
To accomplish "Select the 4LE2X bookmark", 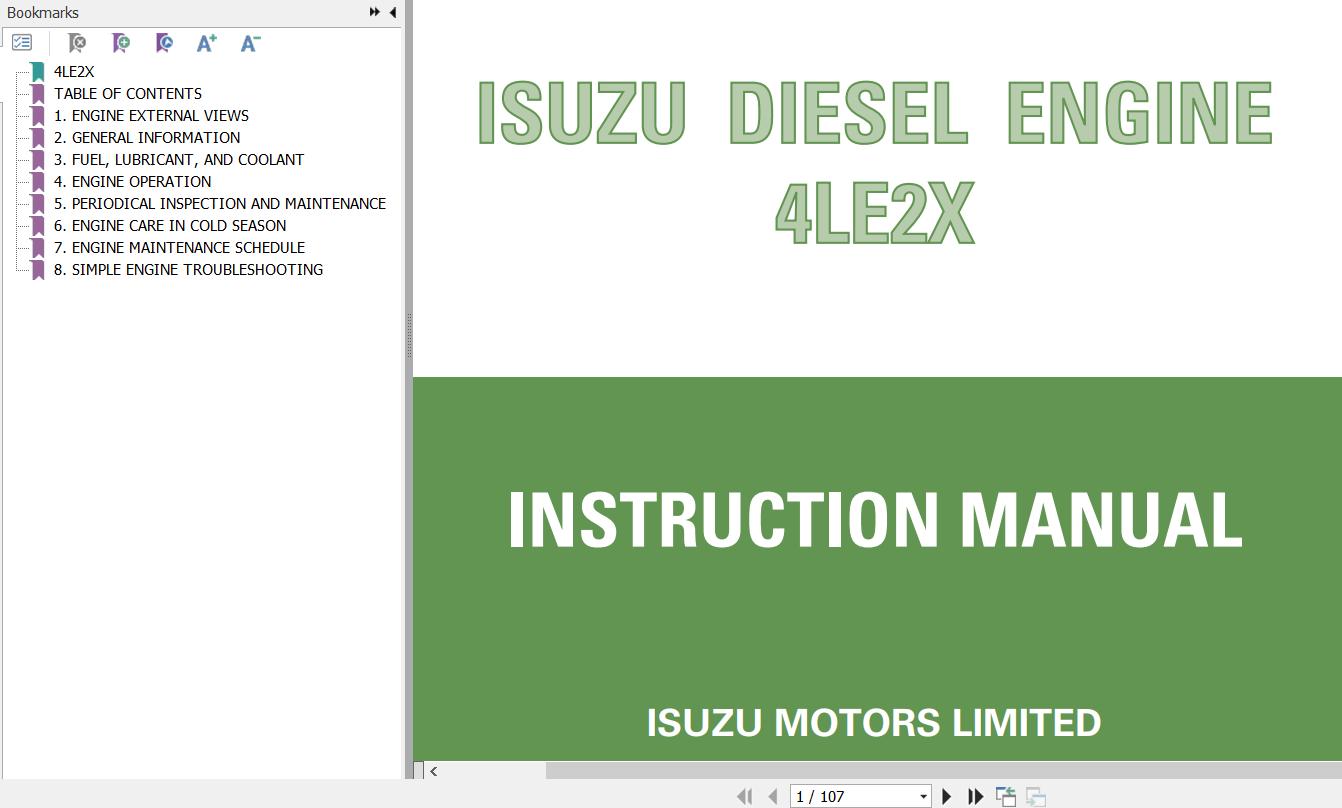I will [x=74, y=72].
